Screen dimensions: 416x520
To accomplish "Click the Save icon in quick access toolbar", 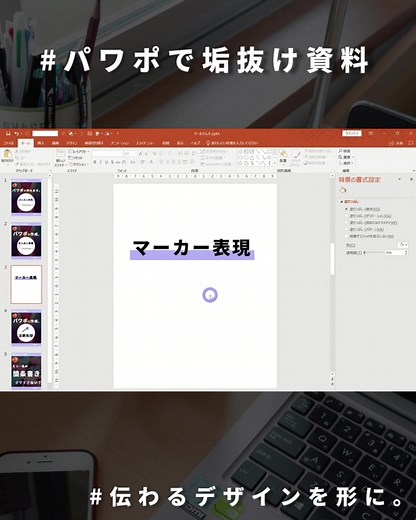I will [x=8, y=134].
